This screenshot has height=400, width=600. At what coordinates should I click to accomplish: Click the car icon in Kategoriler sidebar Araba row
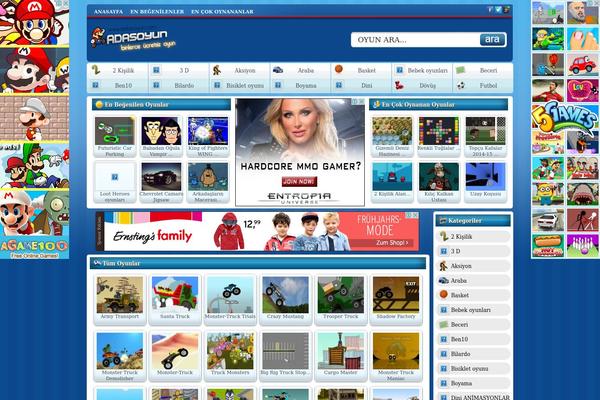443,281
